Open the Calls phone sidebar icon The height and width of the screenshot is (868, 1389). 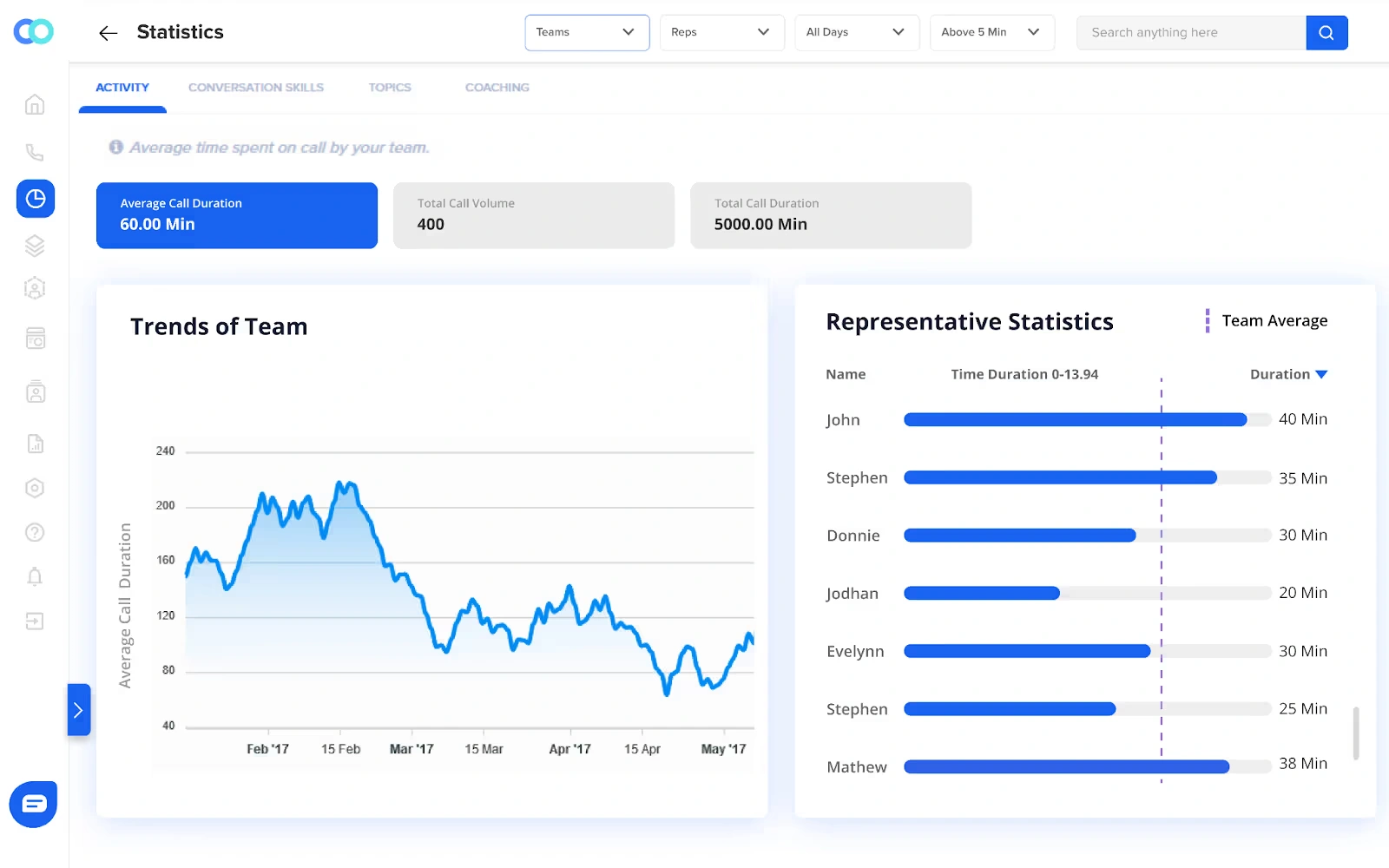(35, 153)
